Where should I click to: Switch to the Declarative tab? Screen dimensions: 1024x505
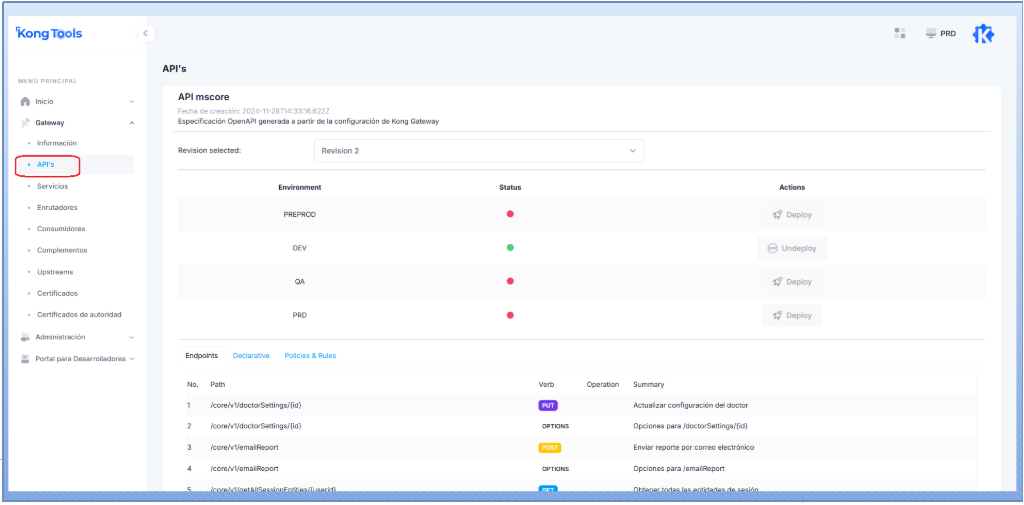click(x=251, y=356)
